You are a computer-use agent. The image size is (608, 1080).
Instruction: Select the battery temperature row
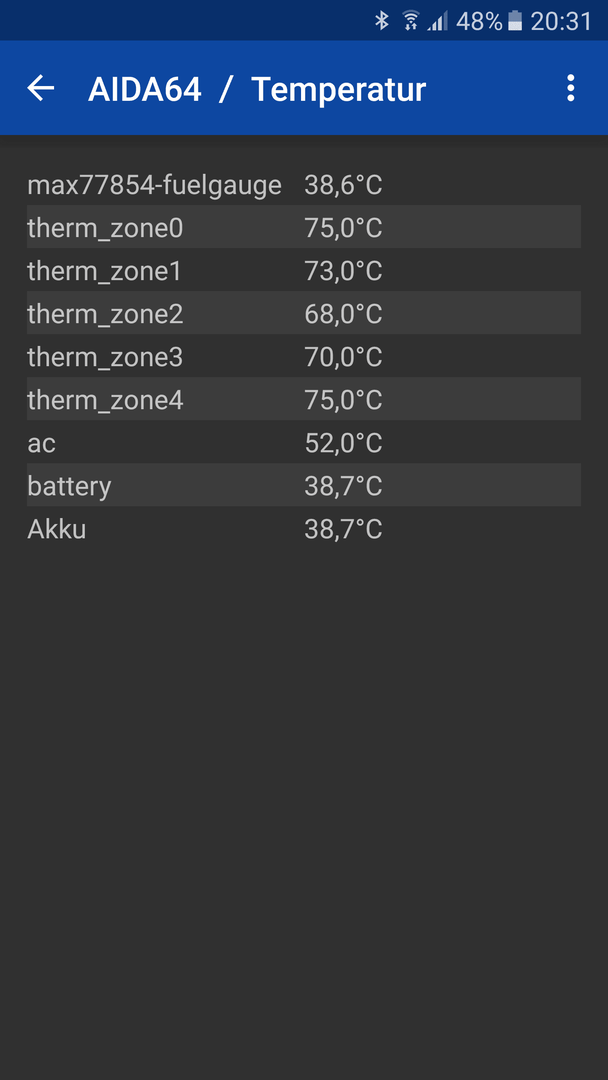coord(304,486)
